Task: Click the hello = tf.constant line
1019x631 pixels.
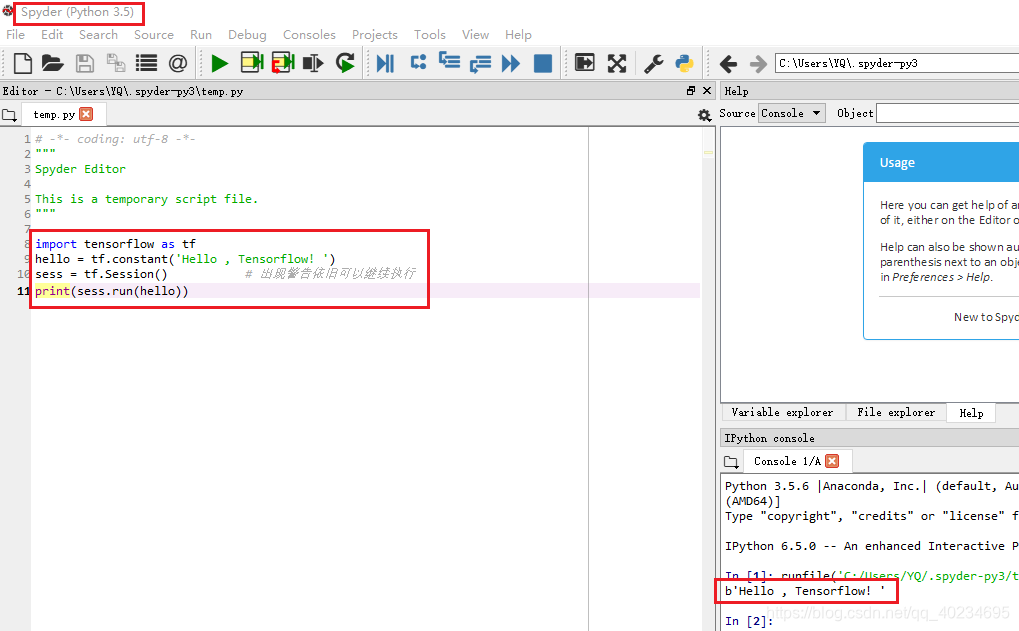Action: tap(185, 259)
